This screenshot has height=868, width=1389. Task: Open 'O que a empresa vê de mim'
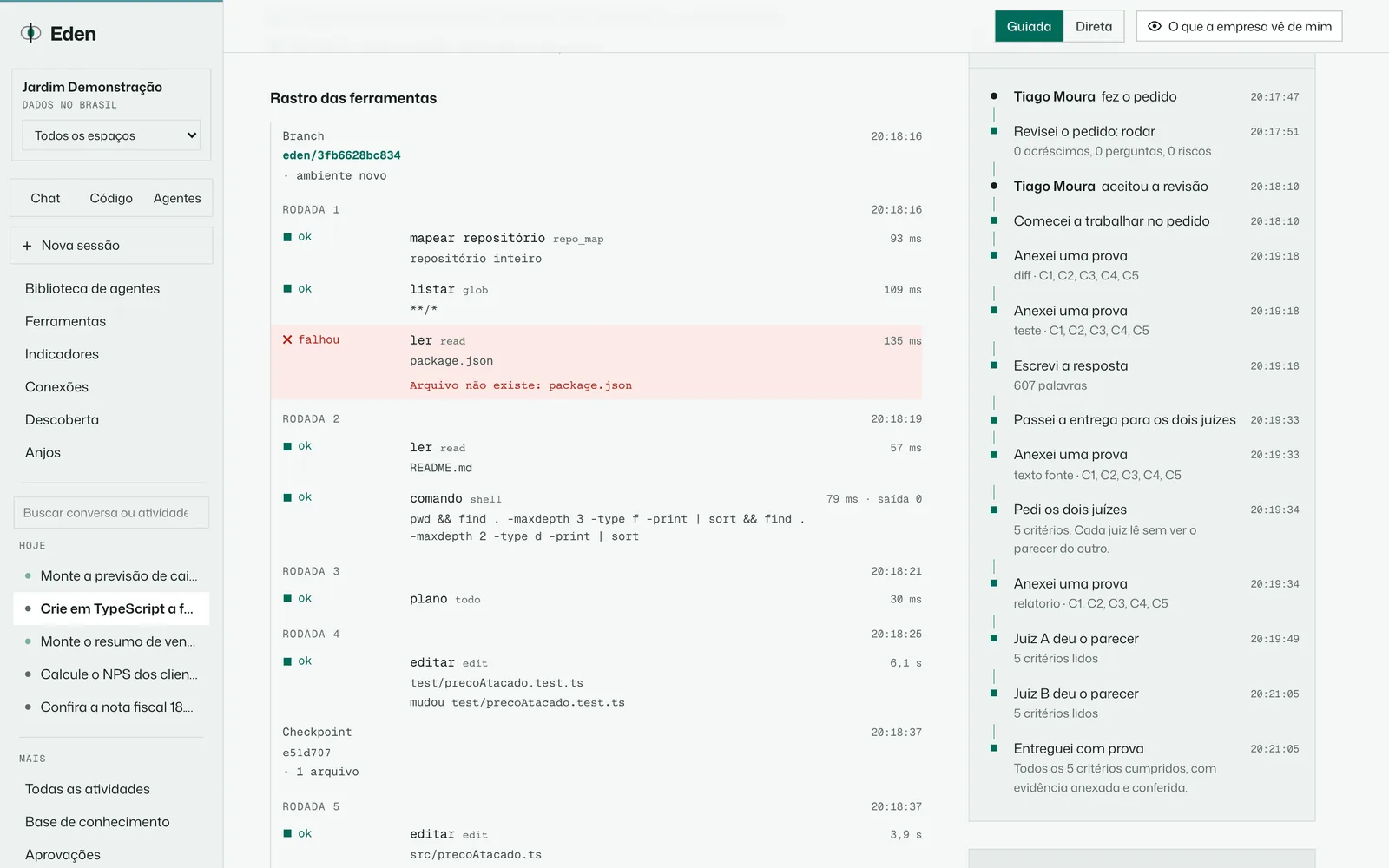point(1239,26)
